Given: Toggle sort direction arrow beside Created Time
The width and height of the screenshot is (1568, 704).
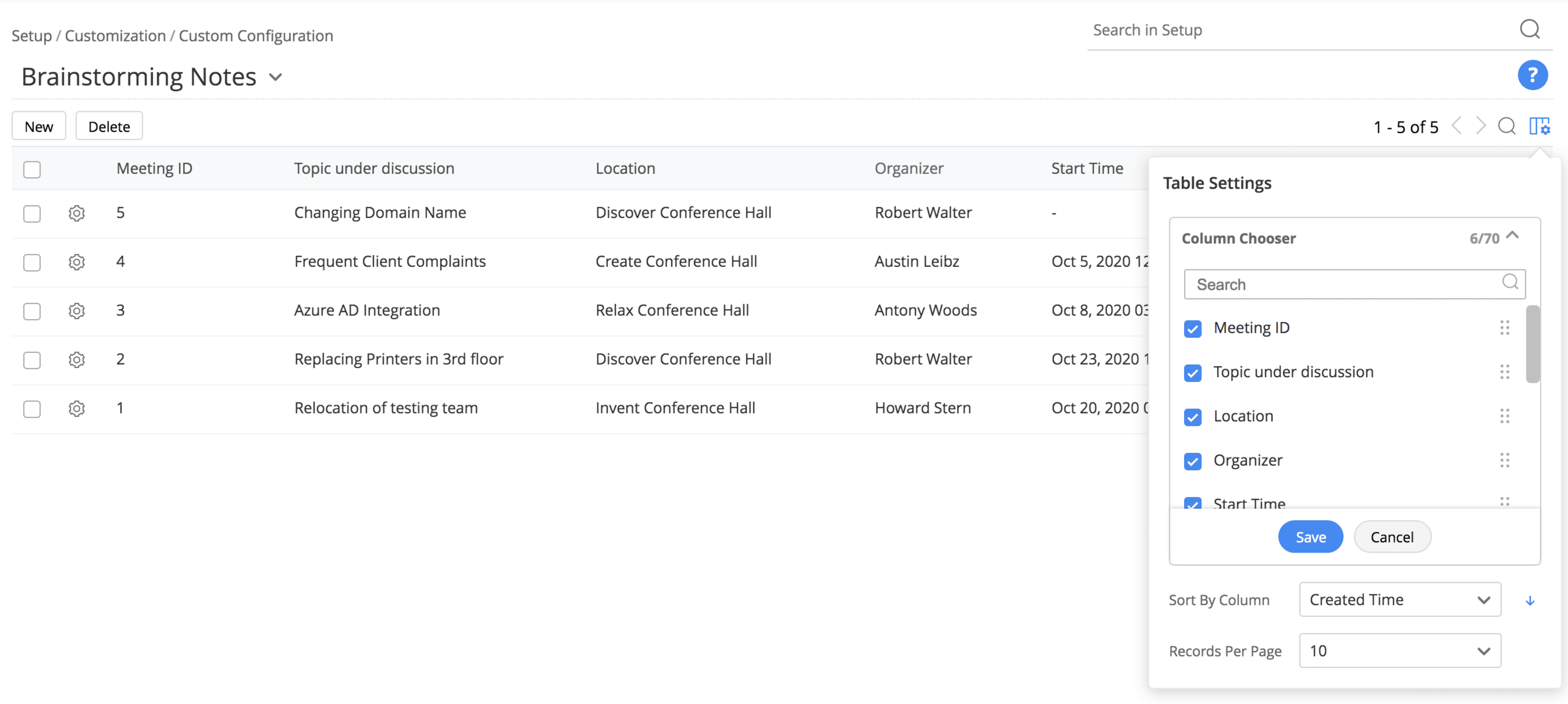Looking at the screenshot, I should tap(1530, 601).
